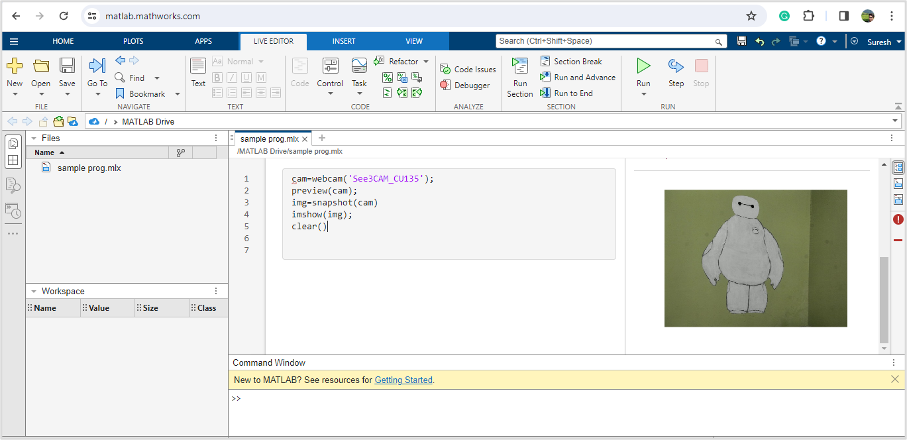
Task: Open Files panel three-dot options menu
Action: click(x=216, y=138)
